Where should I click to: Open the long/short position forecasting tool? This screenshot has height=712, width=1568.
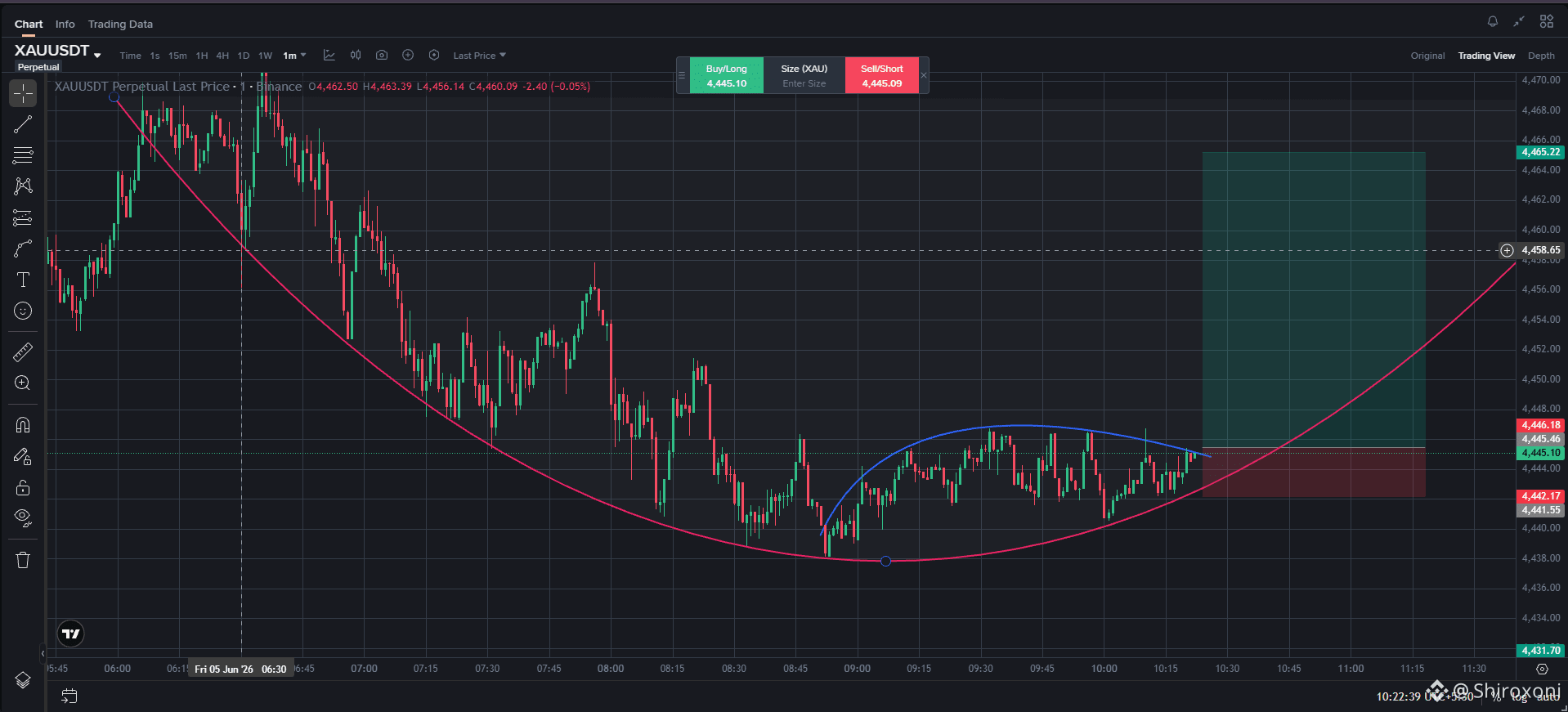click(x=23, y=217)
